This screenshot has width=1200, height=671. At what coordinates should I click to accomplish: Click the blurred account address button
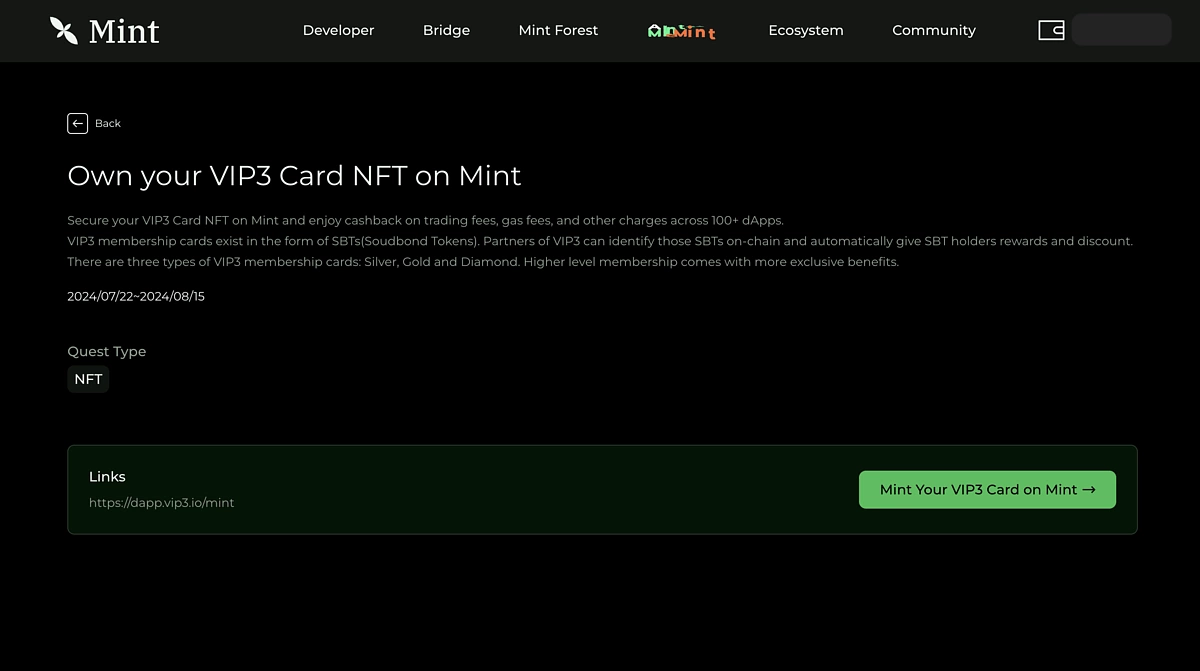pyautogui.click(x=1121, y=30)
